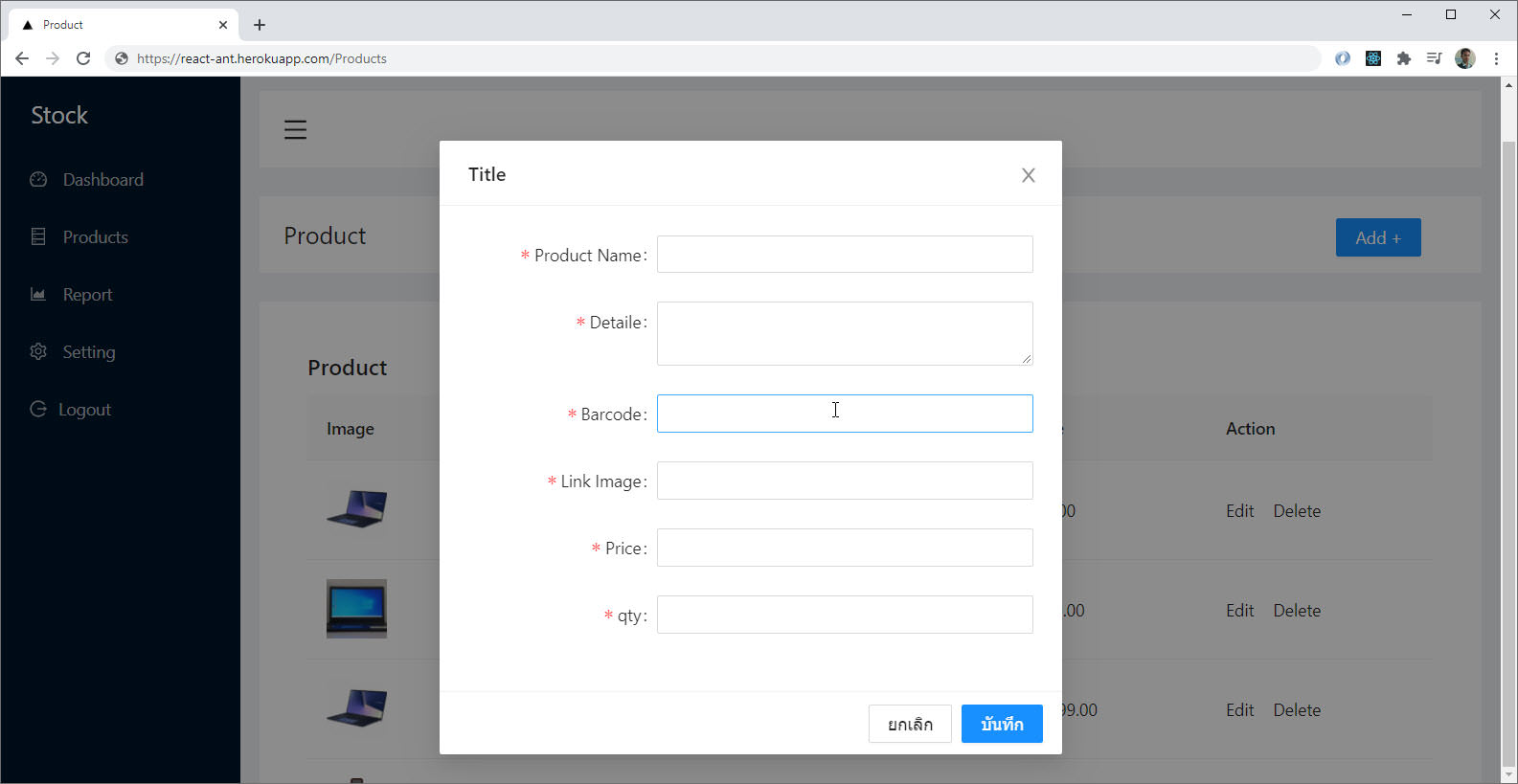The width and height of the screenshot is (1518, 784).
Task: Click the Logout icon
Action: coord(38,409)
